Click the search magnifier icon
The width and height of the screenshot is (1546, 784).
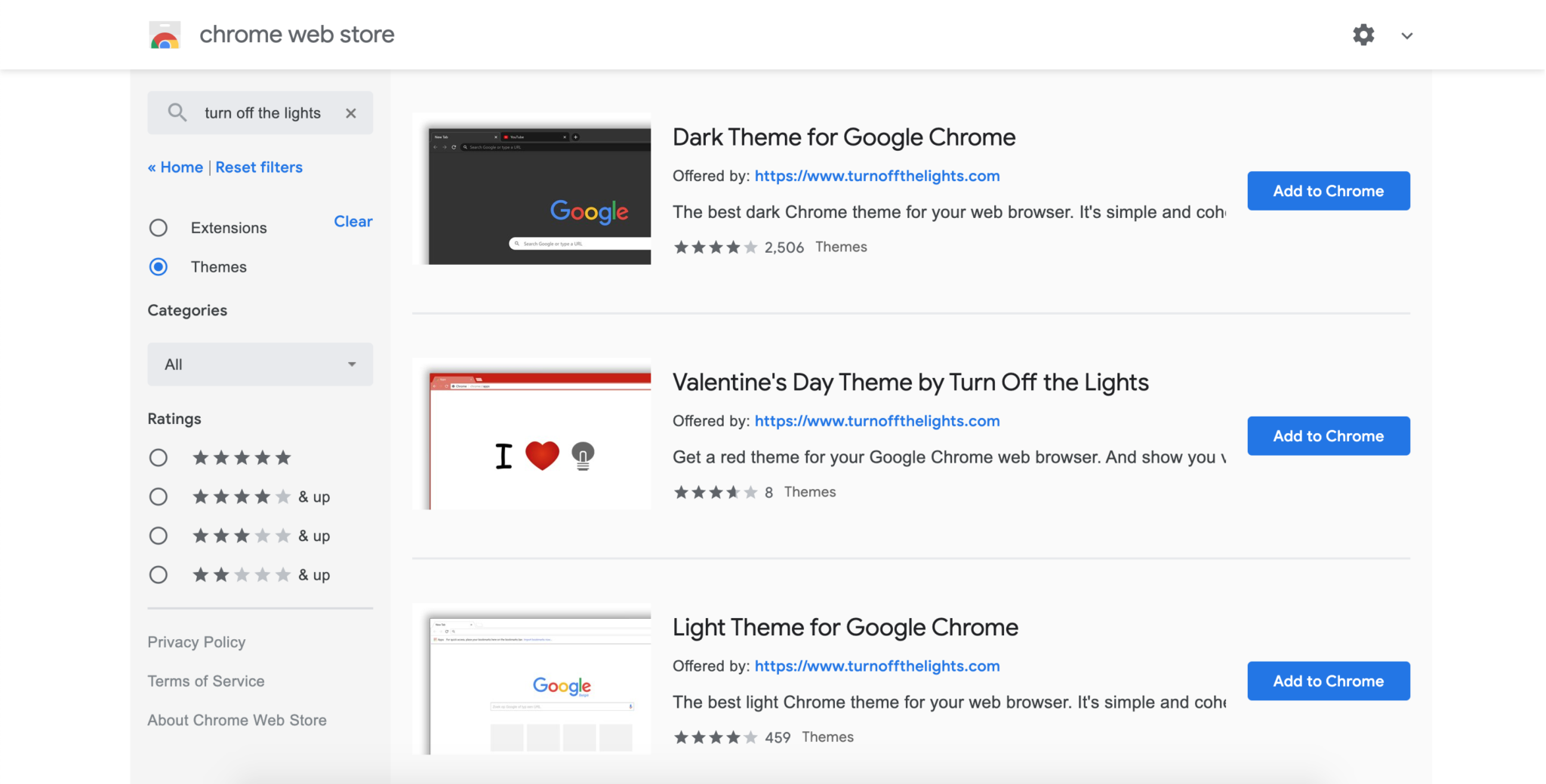[x=177, y=113]
